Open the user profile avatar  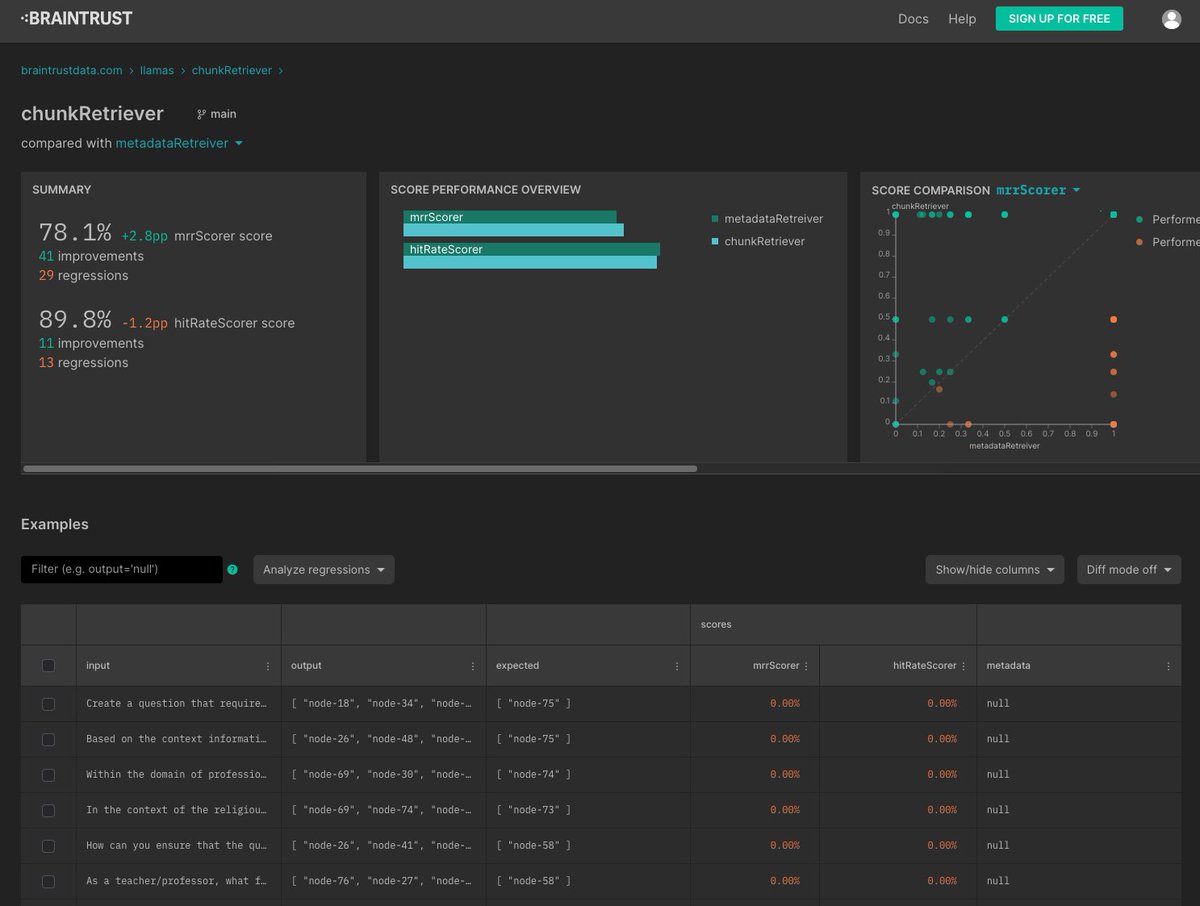1171,19
